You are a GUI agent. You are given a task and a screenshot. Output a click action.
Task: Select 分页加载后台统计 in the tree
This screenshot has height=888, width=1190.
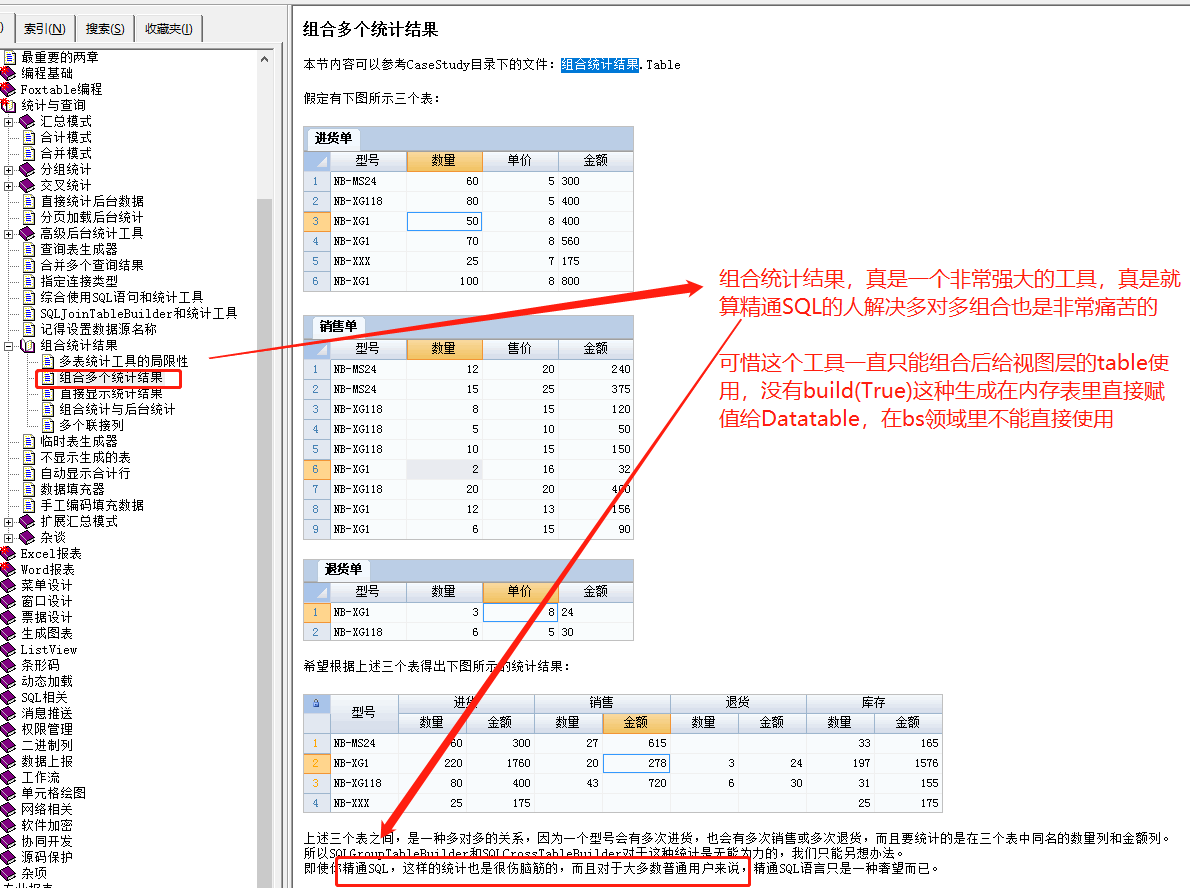pos(92,217)
